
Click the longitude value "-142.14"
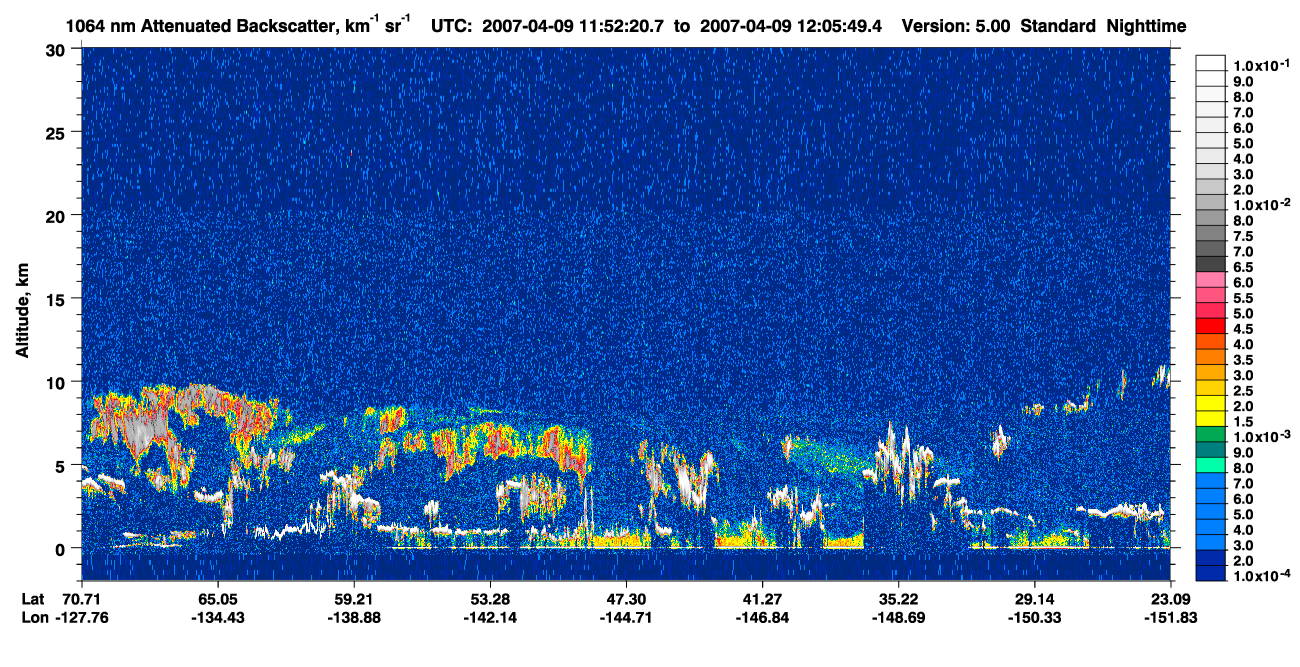pyautogui.click(x=489, y=617)
